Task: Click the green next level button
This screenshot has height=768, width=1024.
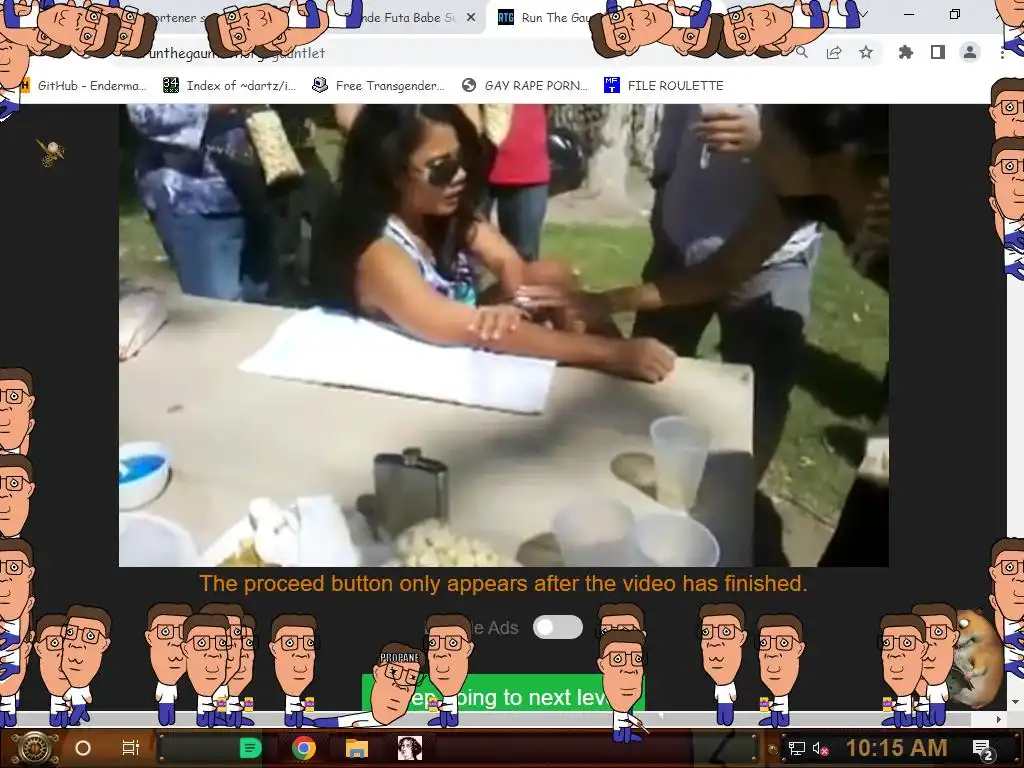Action: click(503, 693)
